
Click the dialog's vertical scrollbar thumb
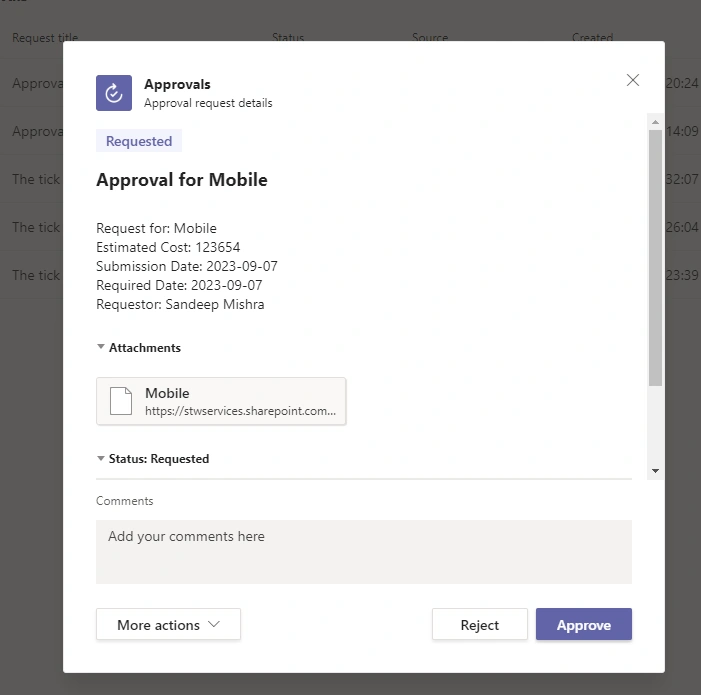(x=655, y=258)
